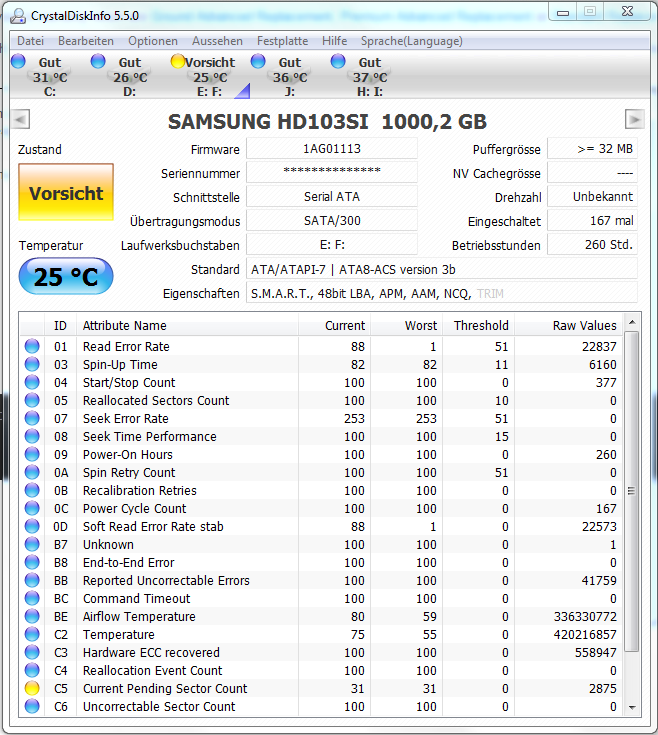Click the status icon for Power Cycle Count
Image resolution: width=658 pixels, height=735 pixels.
click(32, 508)
